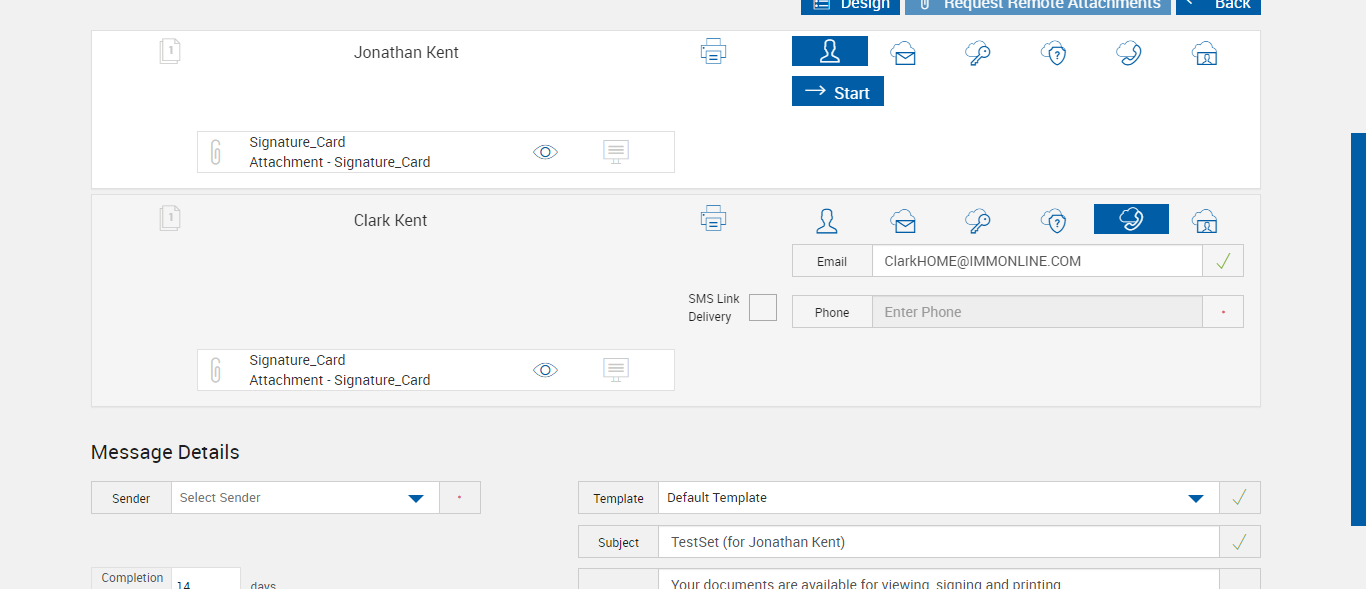Choose cloud email delivery for Clark Kent
This screenshot has width=1366, height=589.
click(x=904, y=220)
